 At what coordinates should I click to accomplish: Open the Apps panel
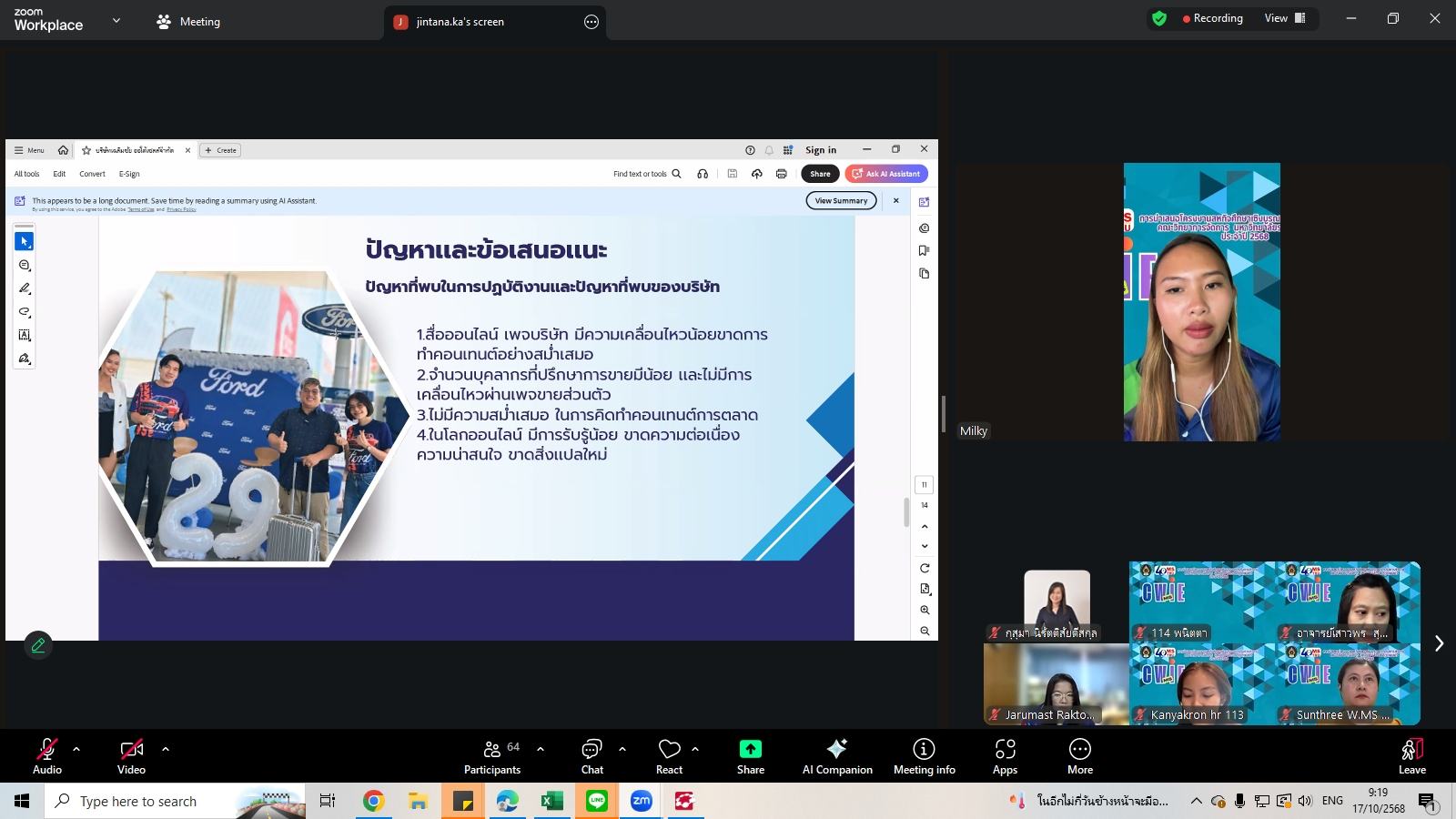pyautogui.click(x=1005, y=755)
